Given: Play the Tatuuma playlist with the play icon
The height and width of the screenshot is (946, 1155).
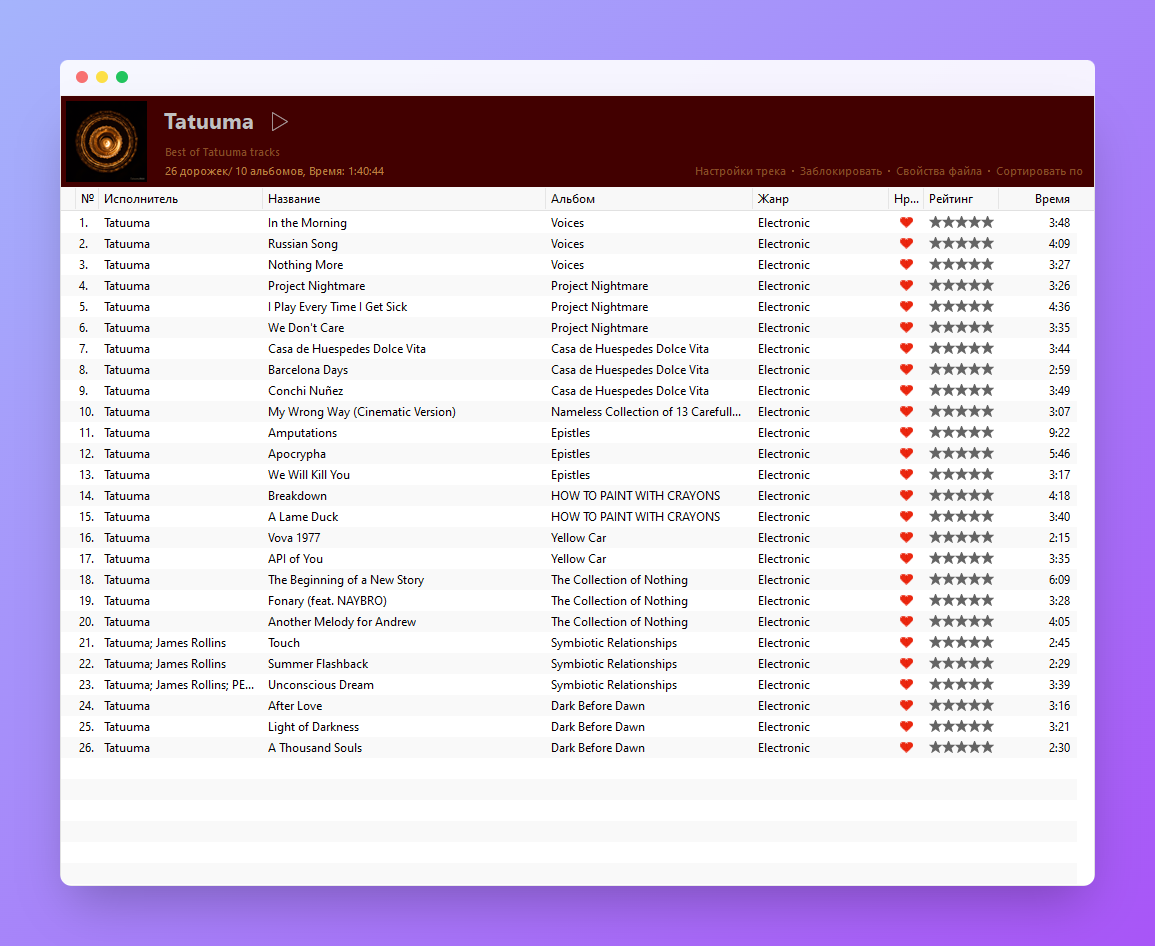Looking at the screenshot, I should [279, 122].
